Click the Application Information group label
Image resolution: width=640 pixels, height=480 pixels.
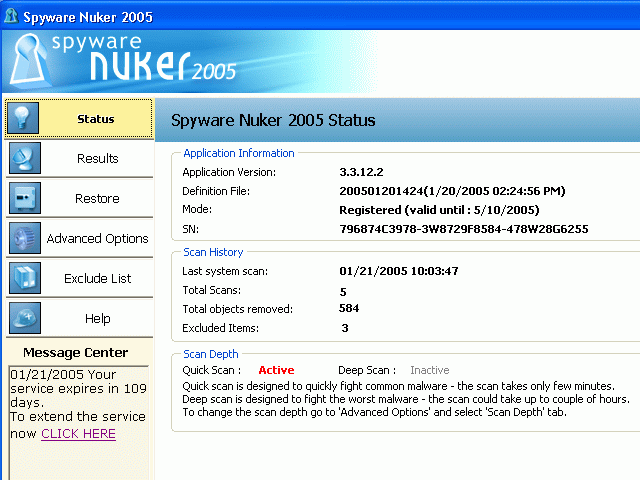pos(239,153)
